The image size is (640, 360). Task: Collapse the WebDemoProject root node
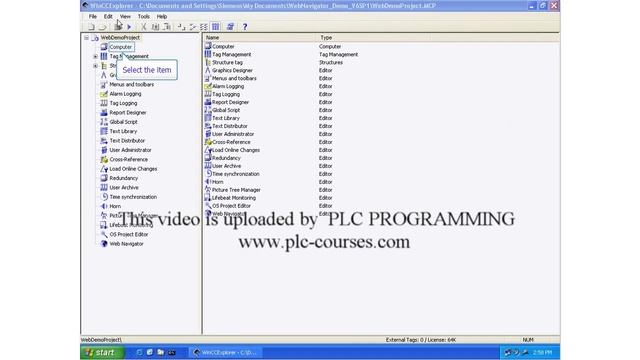click(87, 38)
